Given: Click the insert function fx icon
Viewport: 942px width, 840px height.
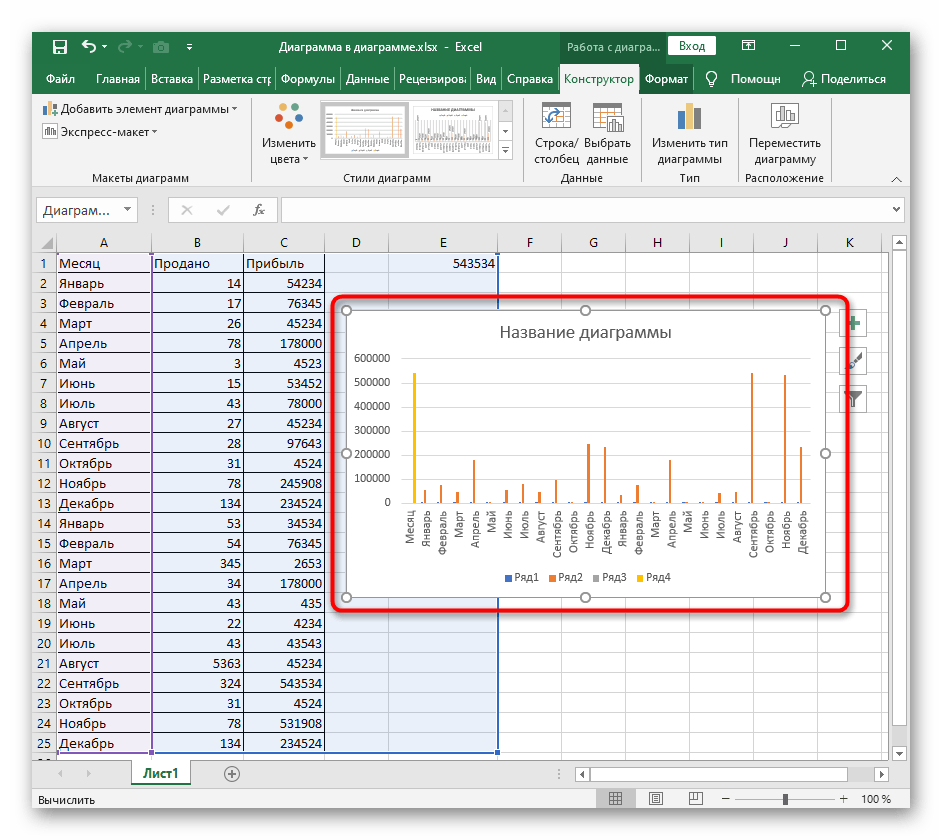Looking at the screenshot, I should 258,210.
